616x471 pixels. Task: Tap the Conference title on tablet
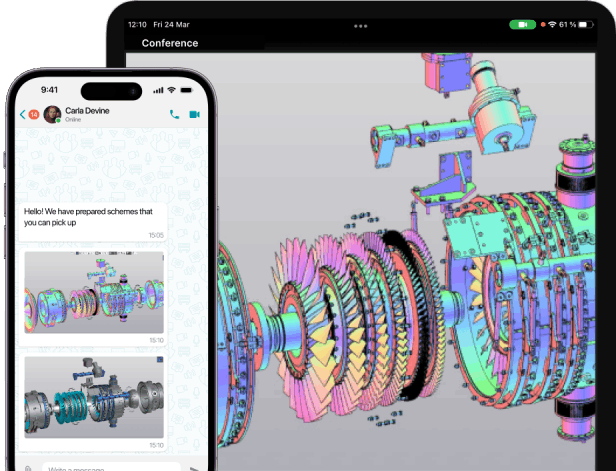pos(170,43)
